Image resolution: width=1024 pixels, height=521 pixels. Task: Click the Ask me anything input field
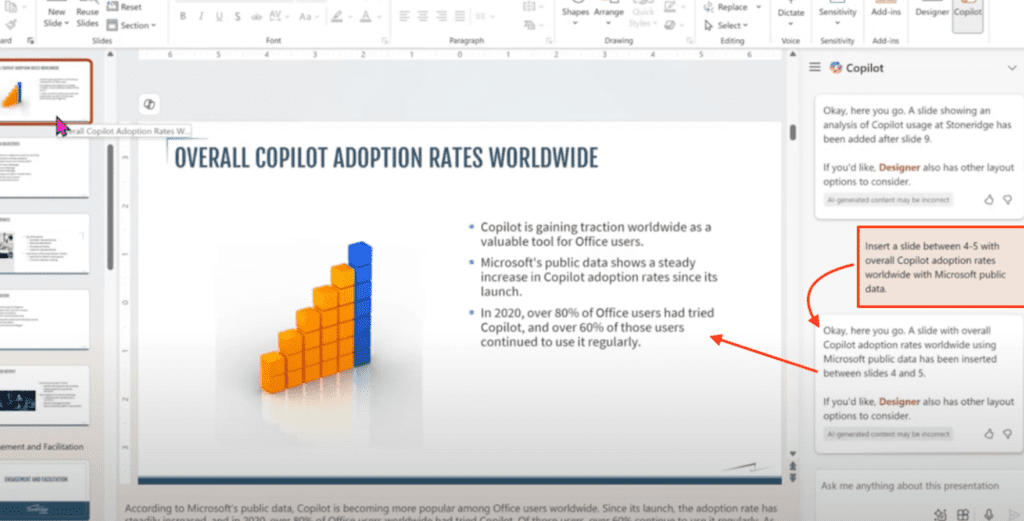tap(900, 485)
